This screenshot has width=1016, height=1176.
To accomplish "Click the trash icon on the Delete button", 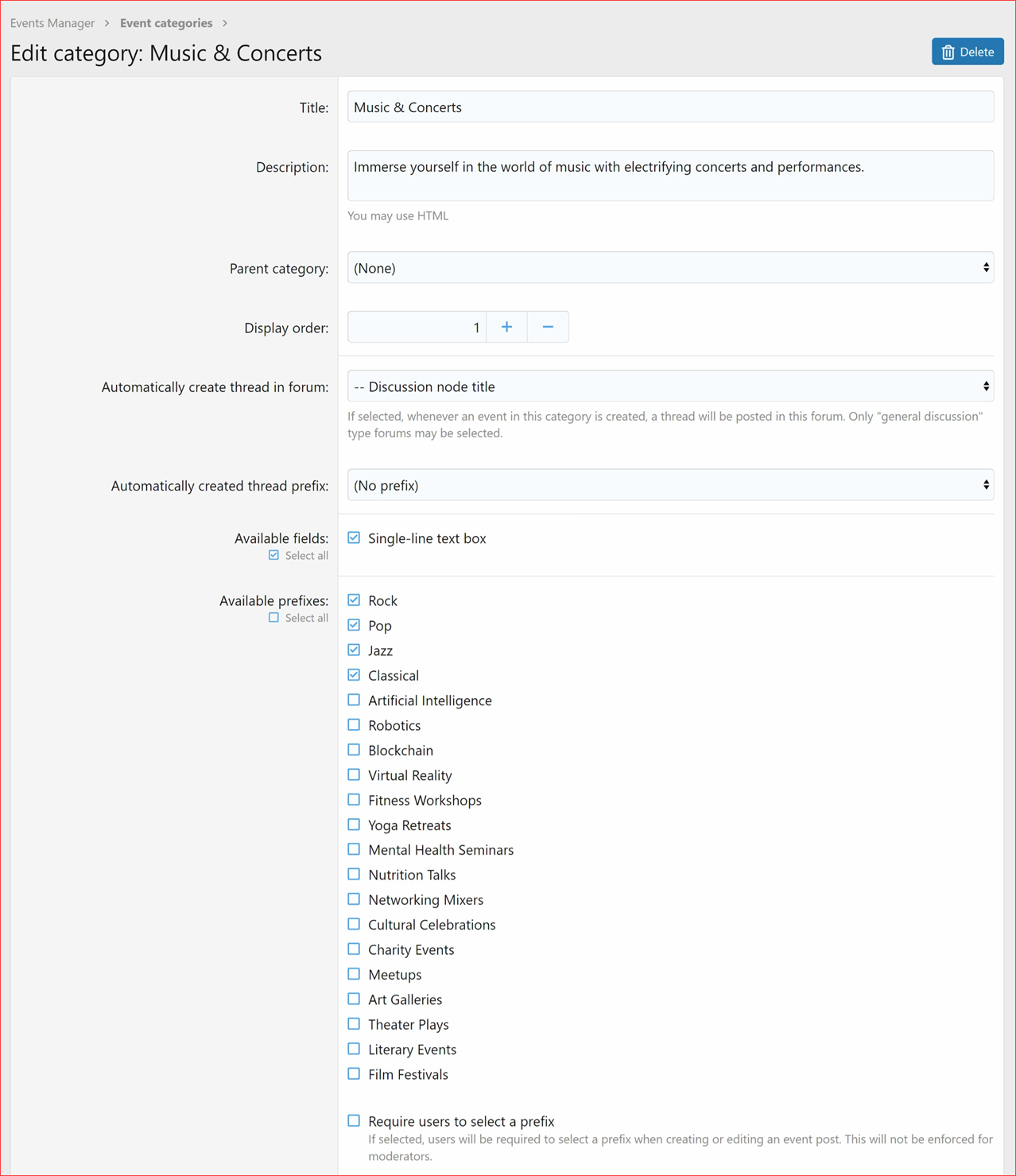I will tap(948, 51).
